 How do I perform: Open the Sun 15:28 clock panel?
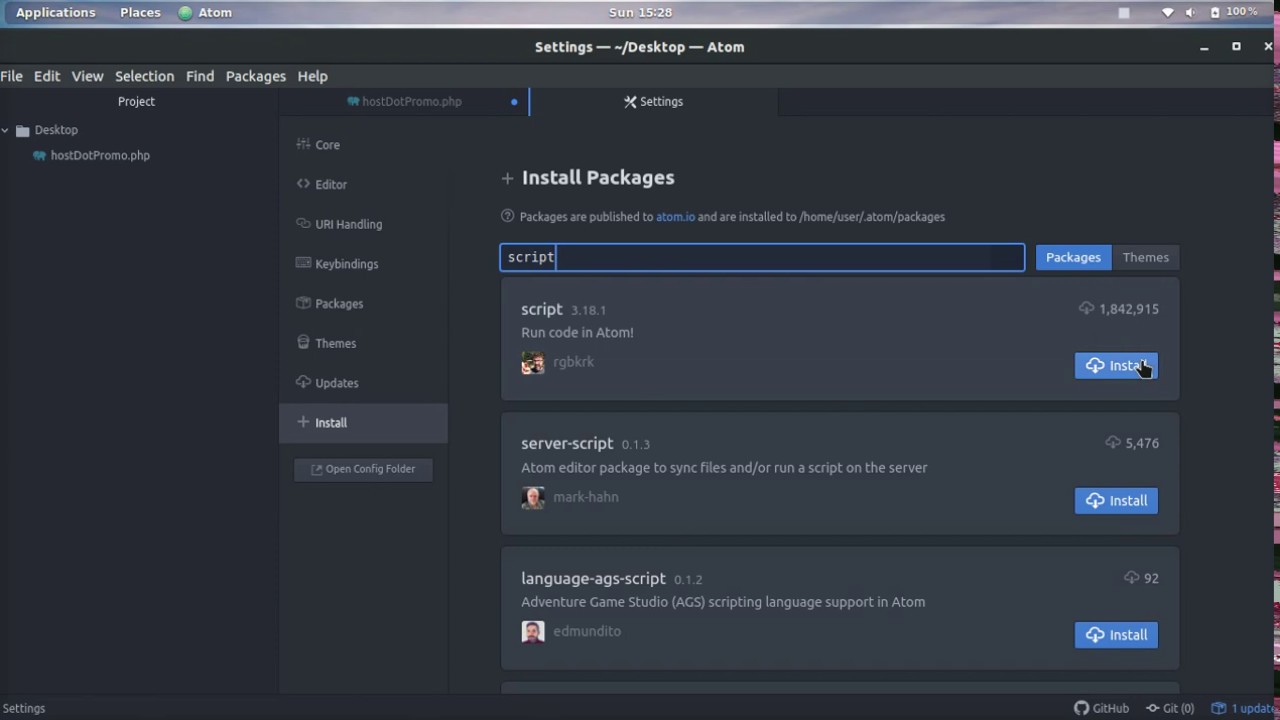[x=640, y=12]
